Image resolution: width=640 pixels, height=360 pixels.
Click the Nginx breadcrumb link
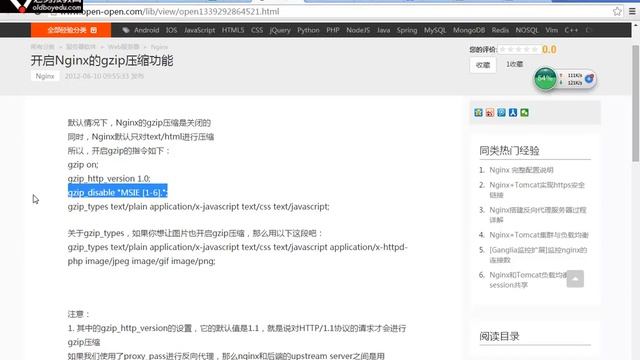(159, 47)
